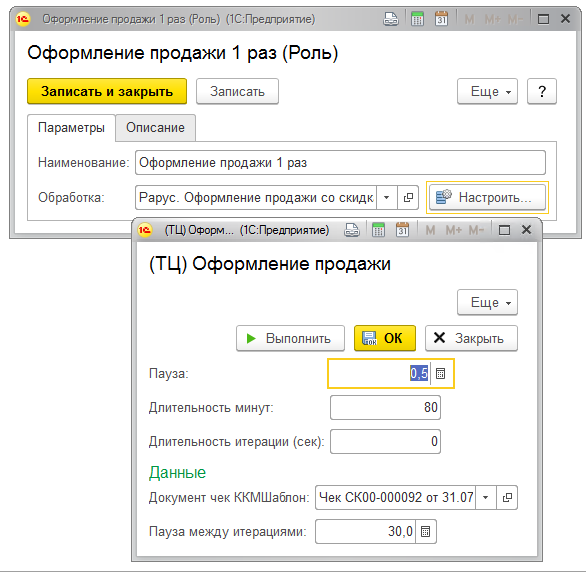Click the green Данные section header
This screenshot has width=586, height=572.
point(177,473)
